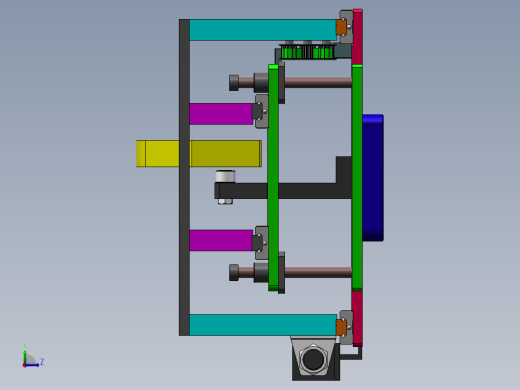Select the blue motor block on right
520x390 pixels.
373,178
